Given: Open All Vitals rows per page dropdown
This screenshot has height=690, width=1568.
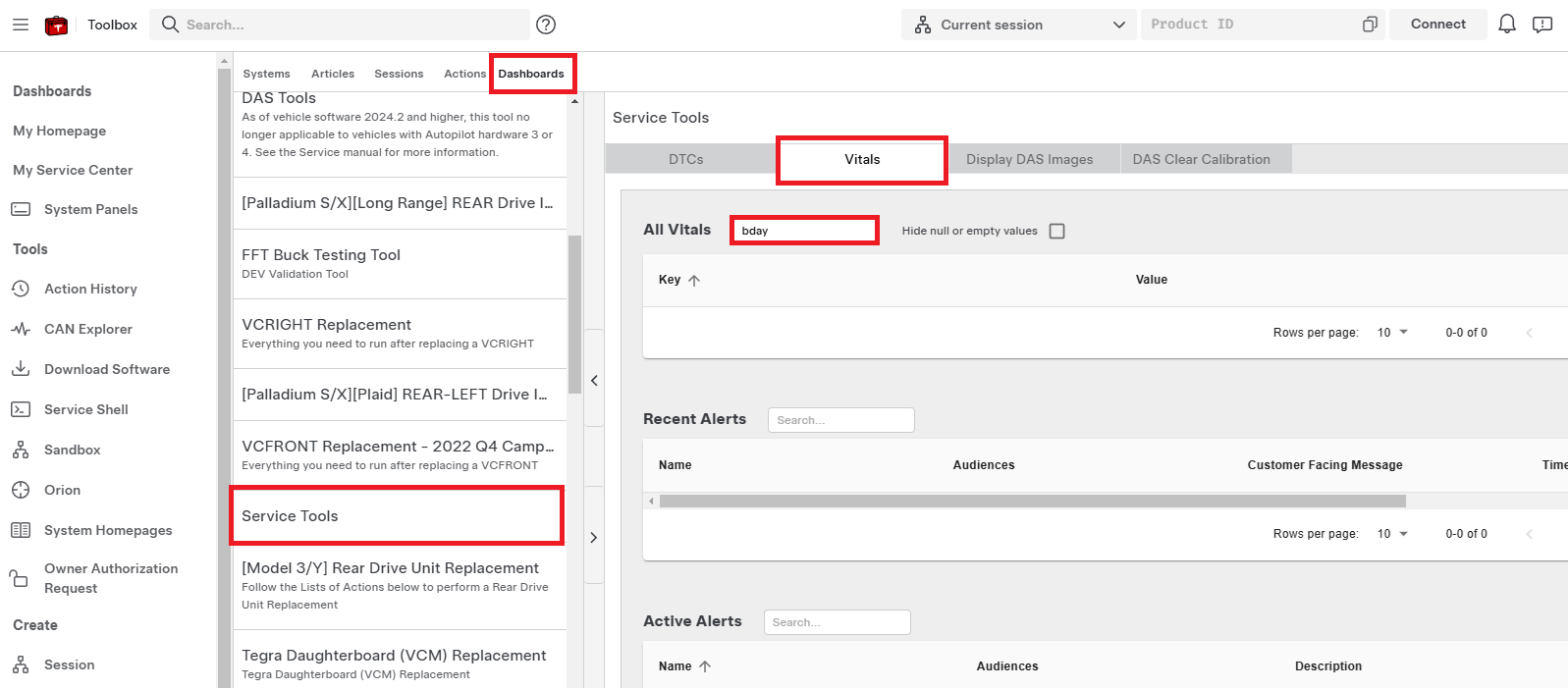Looking at the screenshot, I should (1391, 333).
